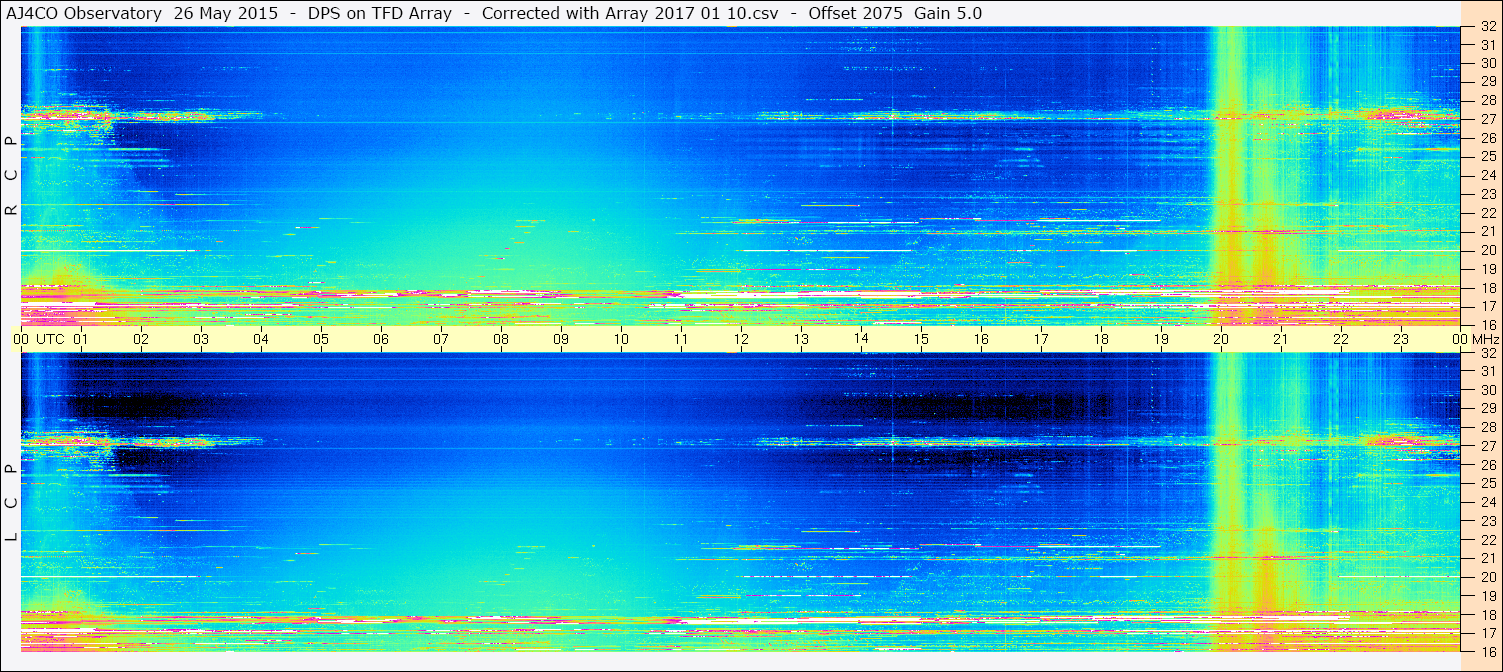Select the 18 hour marker on time axis
The width and height of the screenshot is (1503, 672).
coord(1101,339)
